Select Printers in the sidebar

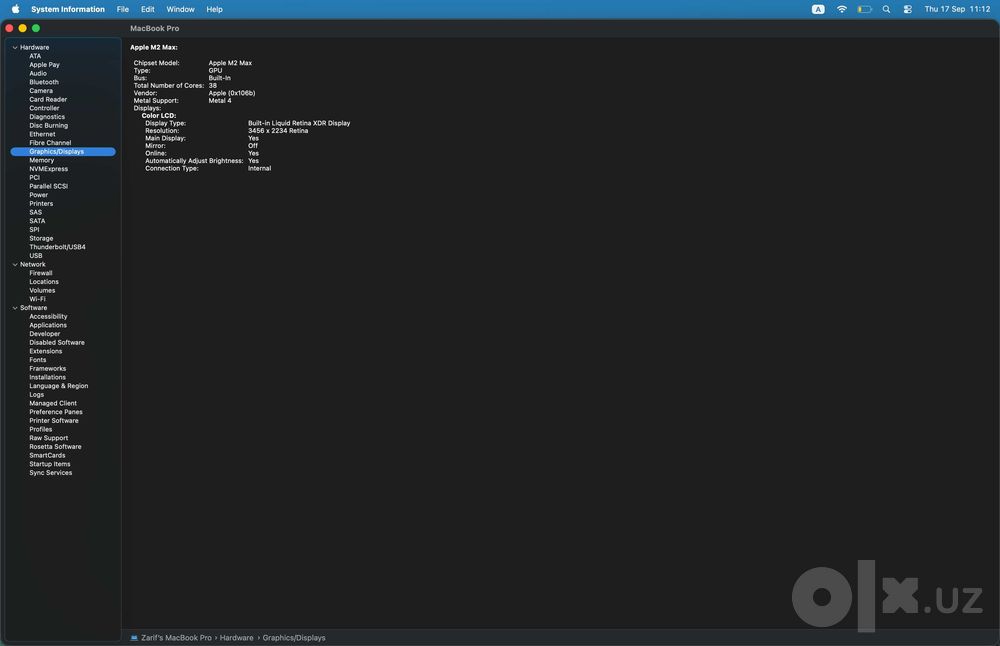(x=41, y=203)
